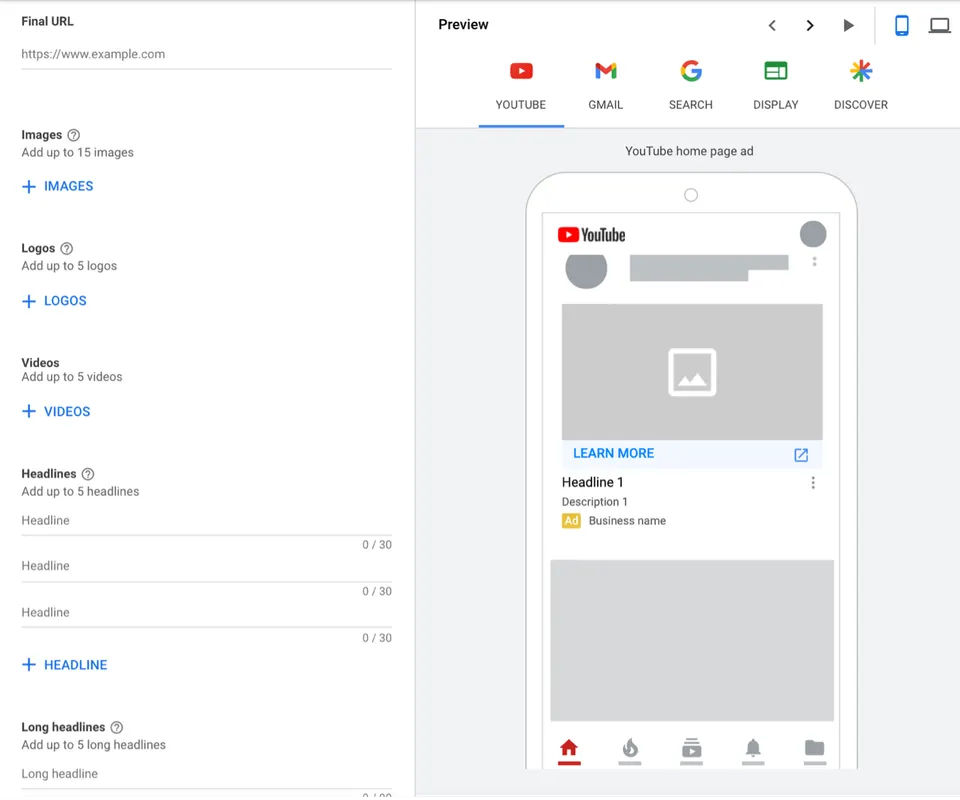Viewport: 960px width, 800px height.
Task: Click the plus icon next to IMAGES
Action: click(x=29, y=187)
